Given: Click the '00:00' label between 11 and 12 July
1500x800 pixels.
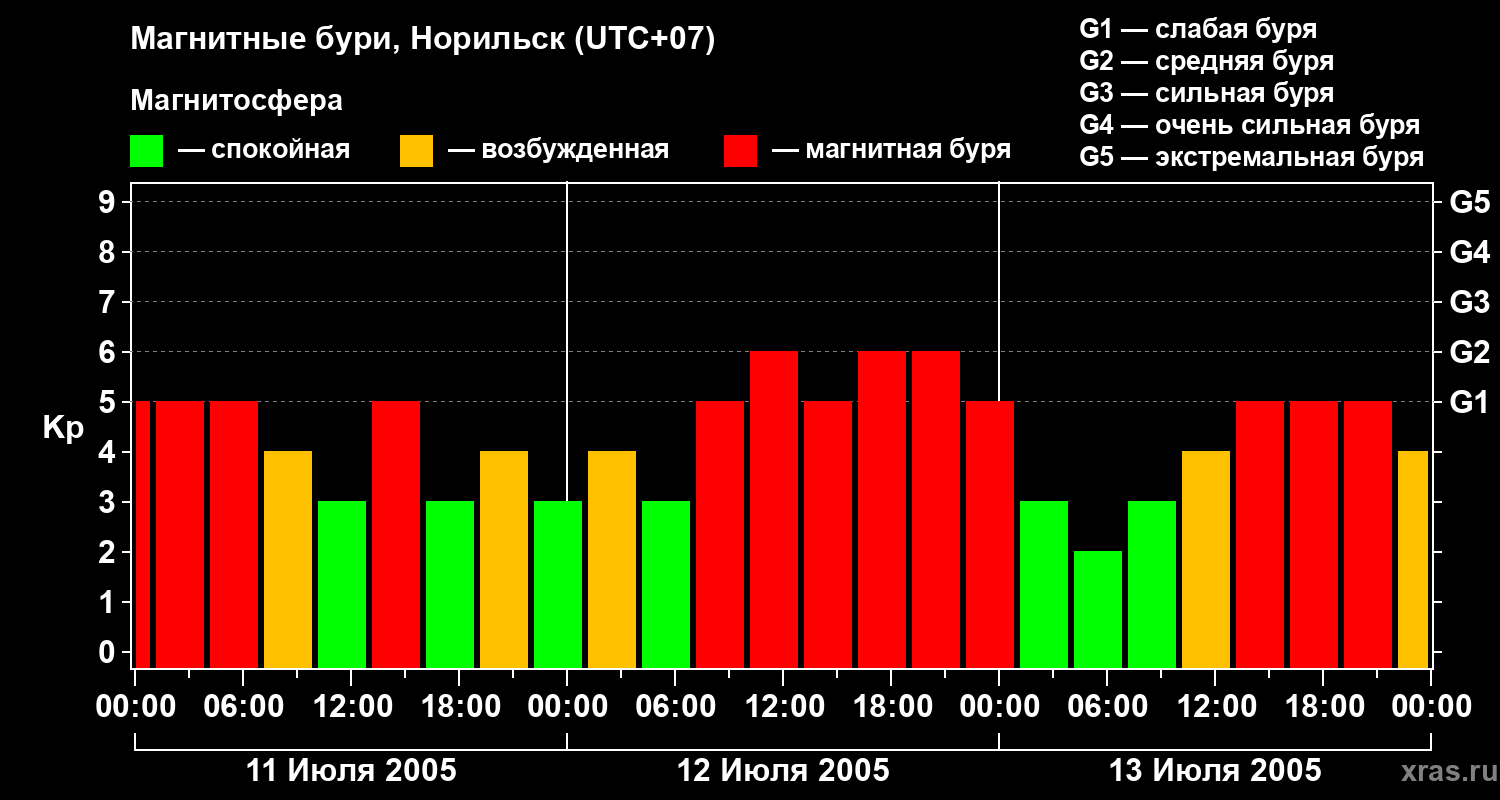Looking at the screenshot, I should 567,707.
